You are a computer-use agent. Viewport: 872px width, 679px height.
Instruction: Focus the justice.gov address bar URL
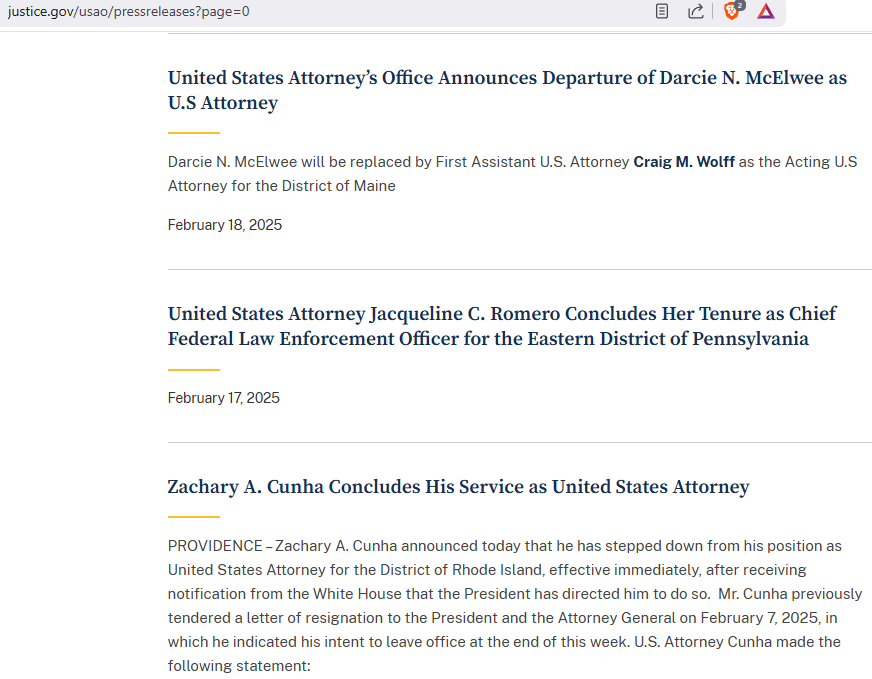click(128, 12)
